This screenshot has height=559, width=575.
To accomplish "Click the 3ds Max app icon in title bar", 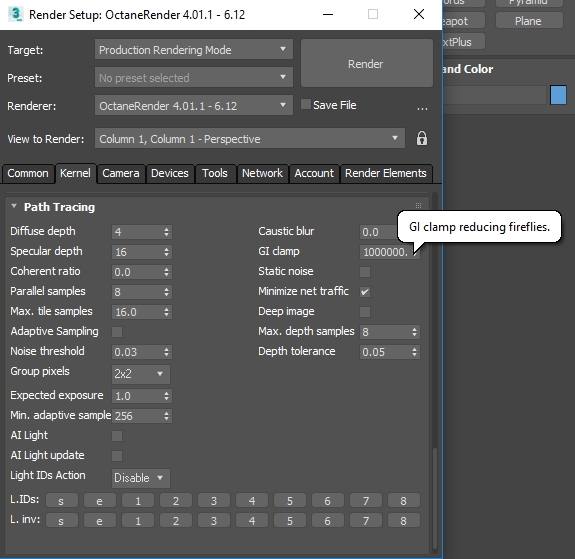I will [x=15, y=14].
